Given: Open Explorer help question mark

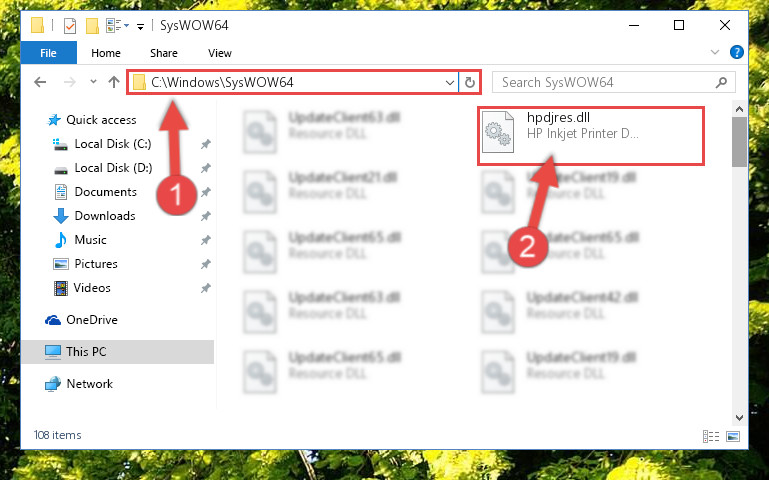Looking at the screenshot, I should (737, 52).
